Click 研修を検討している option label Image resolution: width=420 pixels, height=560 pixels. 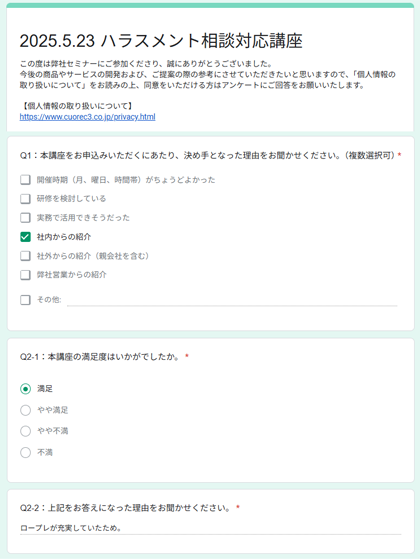pos(71,199)
